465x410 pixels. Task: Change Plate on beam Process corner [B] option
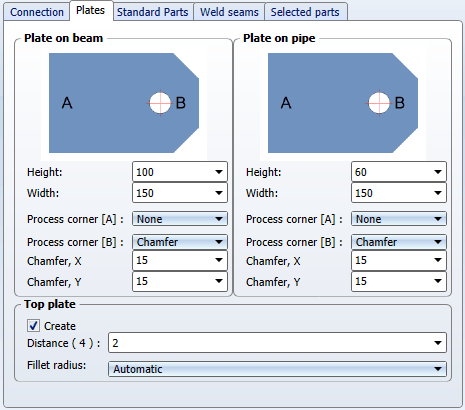180,242
